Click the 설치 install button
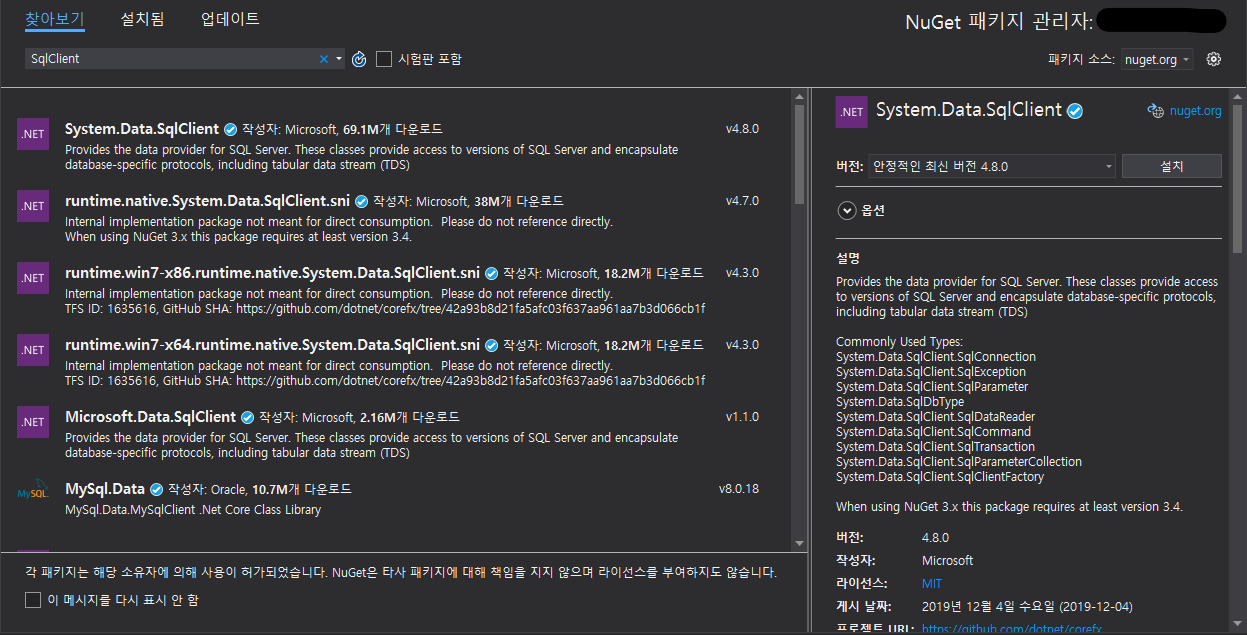The width and height of the screenshot is (1247, 635). coord(1172,166)
